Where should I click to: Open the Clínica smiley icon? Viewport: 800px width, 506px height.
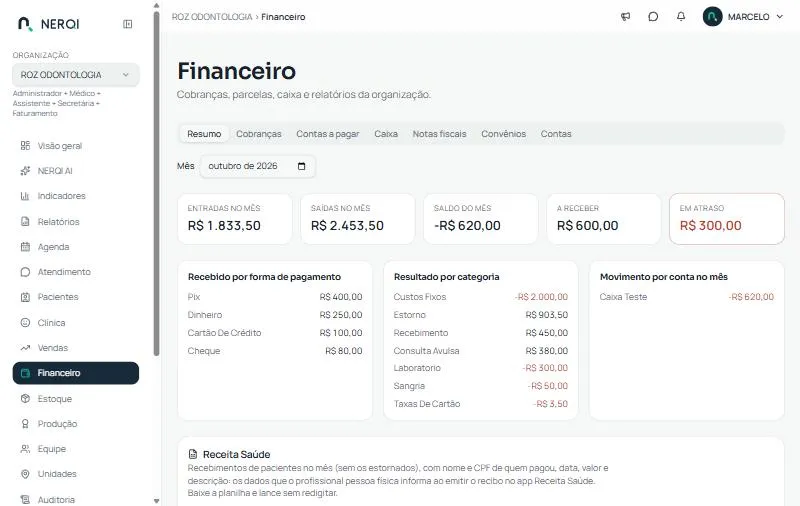[25, 322]
